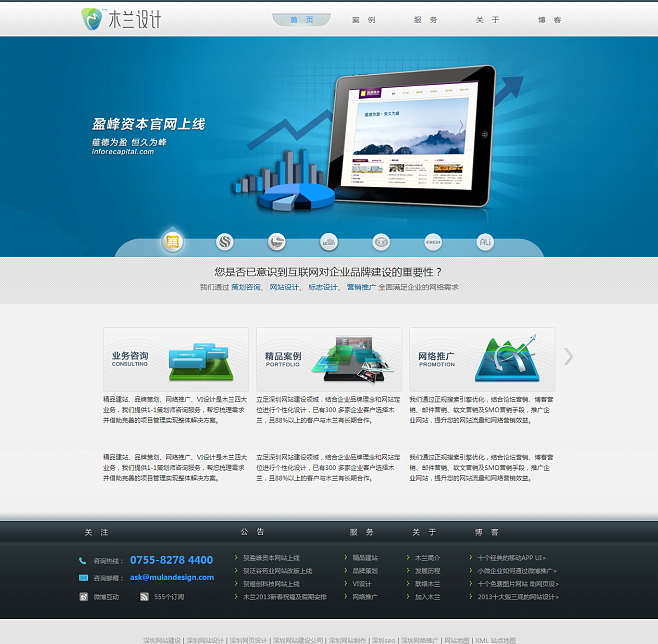
Task: Select the S-logo slide indicator
Action: click(225, 242)
